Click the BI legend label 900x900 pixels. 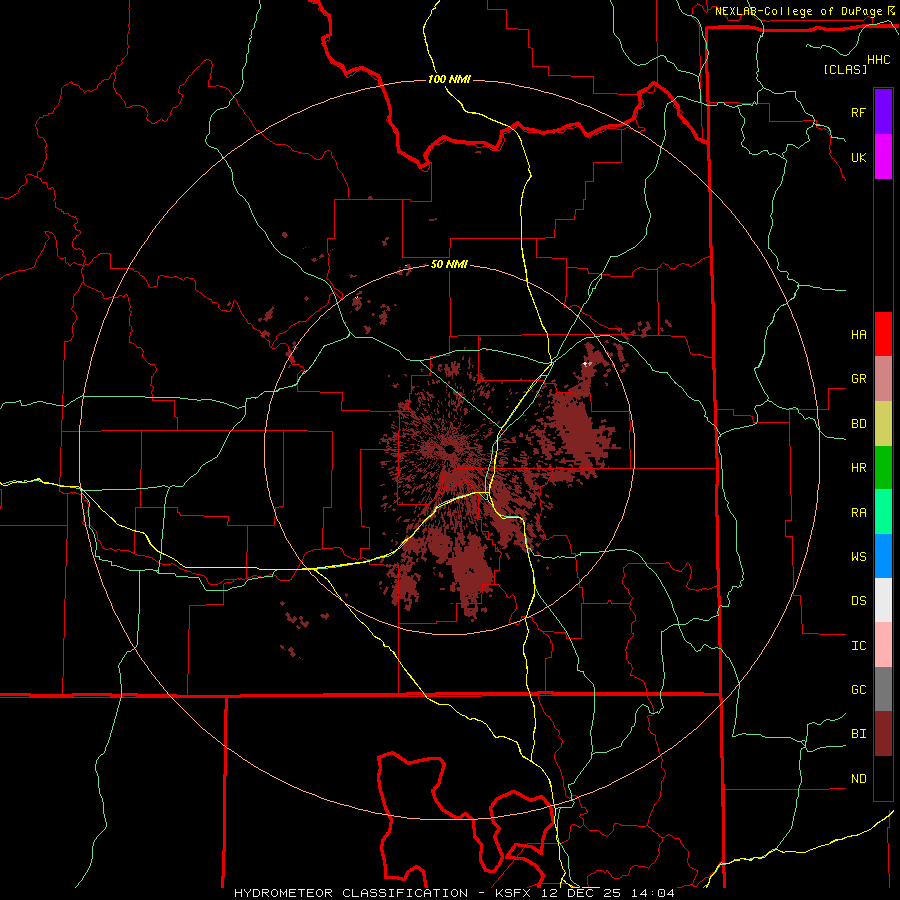point(858,734)
